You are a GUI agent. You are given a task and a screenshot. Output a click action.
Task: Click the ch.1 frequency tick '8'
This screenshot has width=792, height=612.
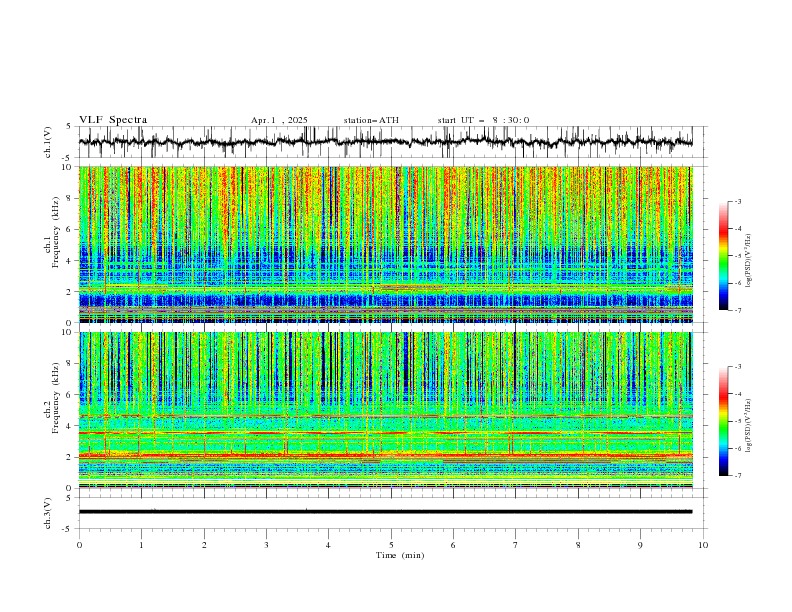pos(70,198)
